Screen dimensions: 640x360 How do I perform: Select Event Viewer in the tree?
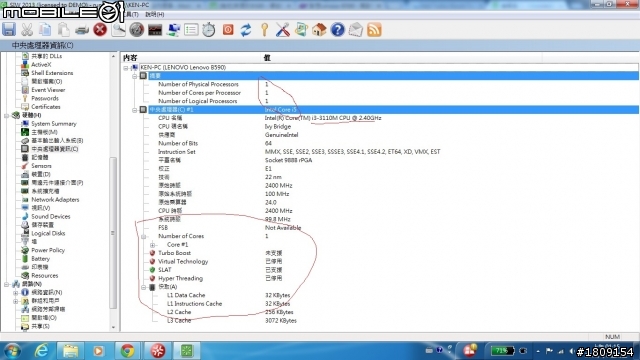click(48, 90)
